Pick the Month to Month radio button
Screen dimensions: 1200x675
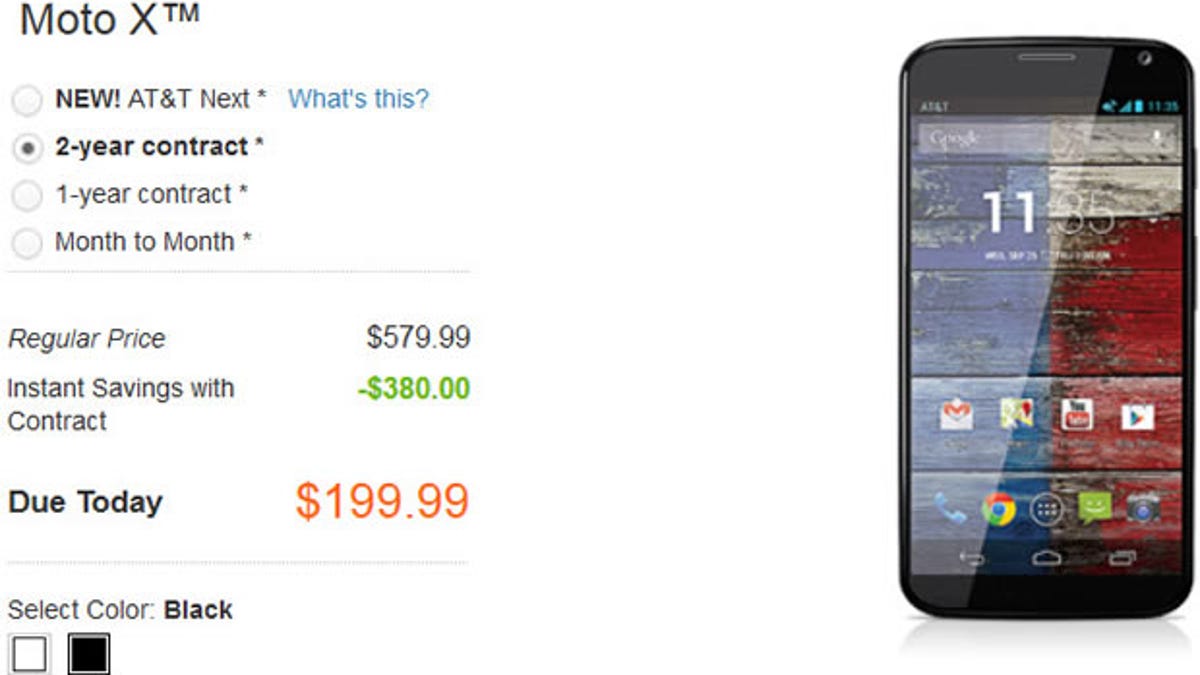(27, 242)
